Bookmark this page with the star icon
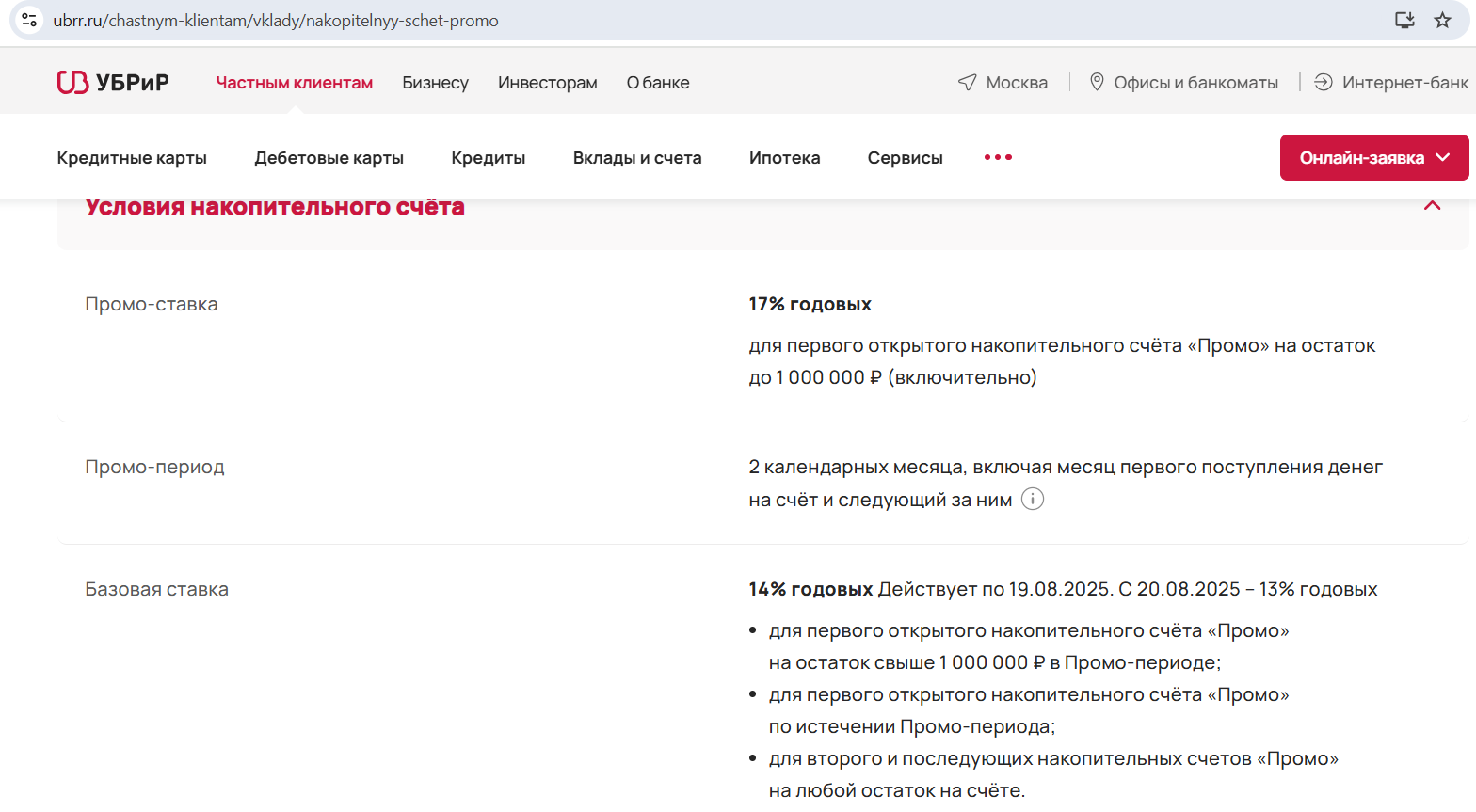Image resolution: width=1476 pixels, height=812 pixels. tap(1442, 20)
